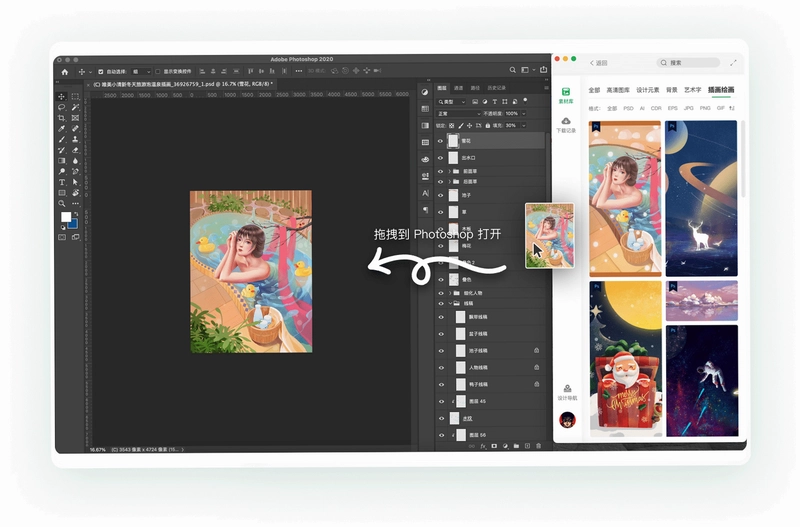Select the 设计元素 category tab
Screen dimensions: 800x527
648,90
